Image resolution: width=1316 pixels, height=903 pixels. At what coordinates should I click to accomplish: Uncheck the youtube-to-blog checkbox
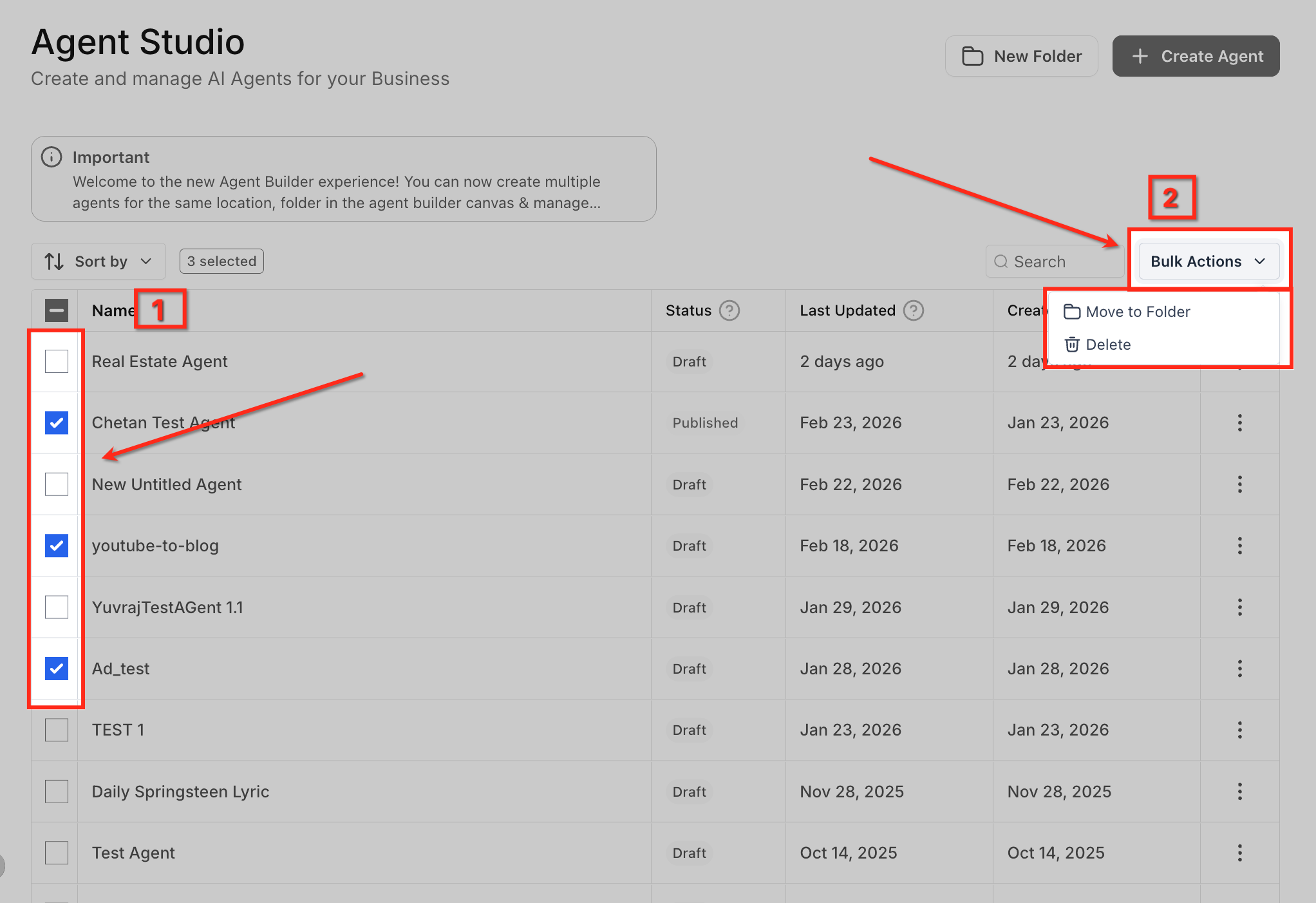(57, 546)
